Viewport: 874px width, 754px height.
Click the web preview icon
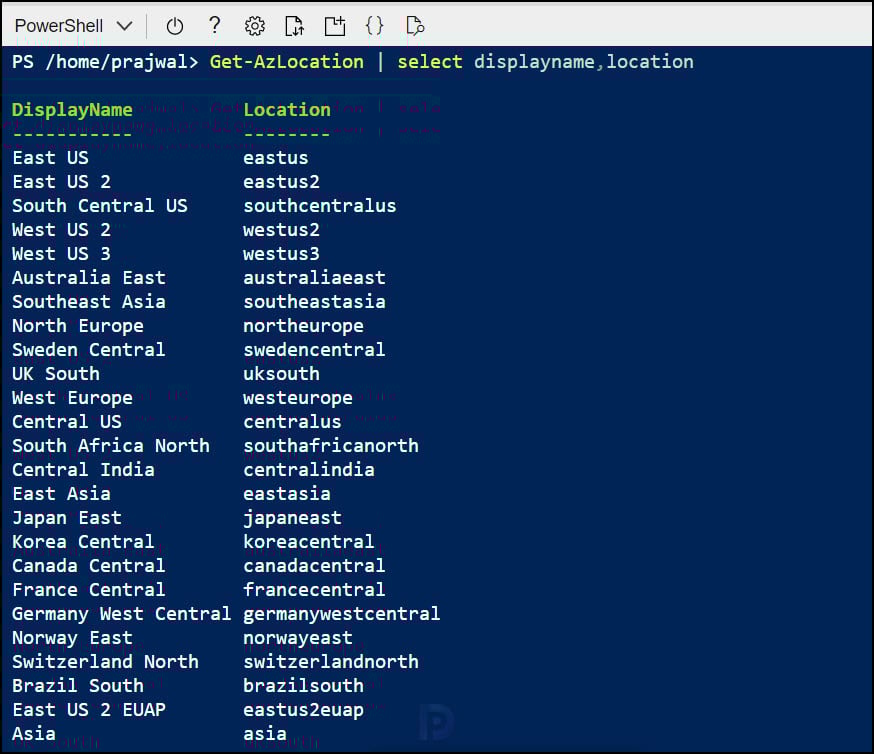[x=415, y=26]
